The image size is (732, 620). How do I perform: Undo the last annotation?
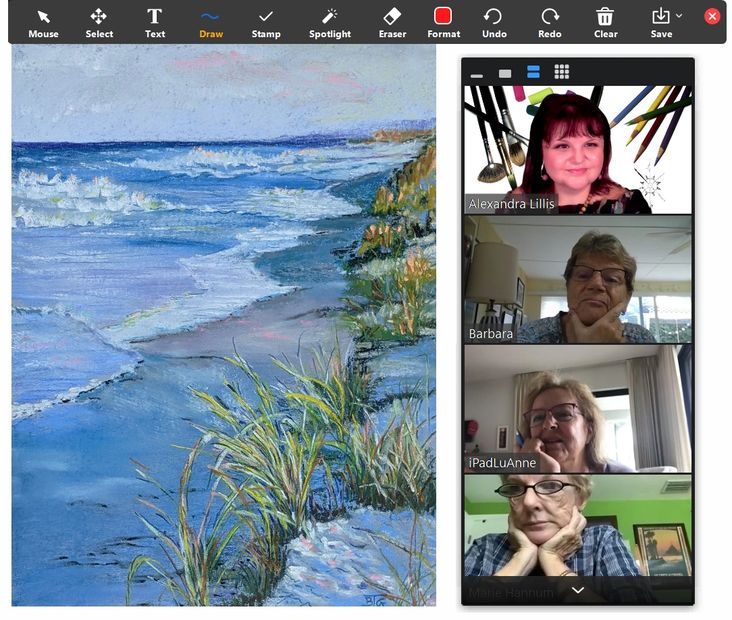coord(494,22)
